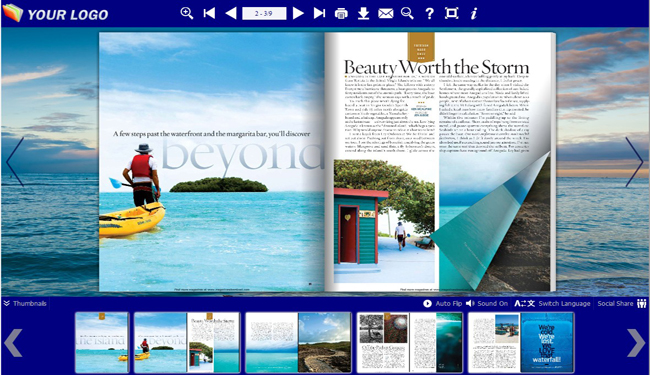This screenshot has height=375, width=650.
Task: Open the kayaker spread thumbnail
Action: (187, 343)
